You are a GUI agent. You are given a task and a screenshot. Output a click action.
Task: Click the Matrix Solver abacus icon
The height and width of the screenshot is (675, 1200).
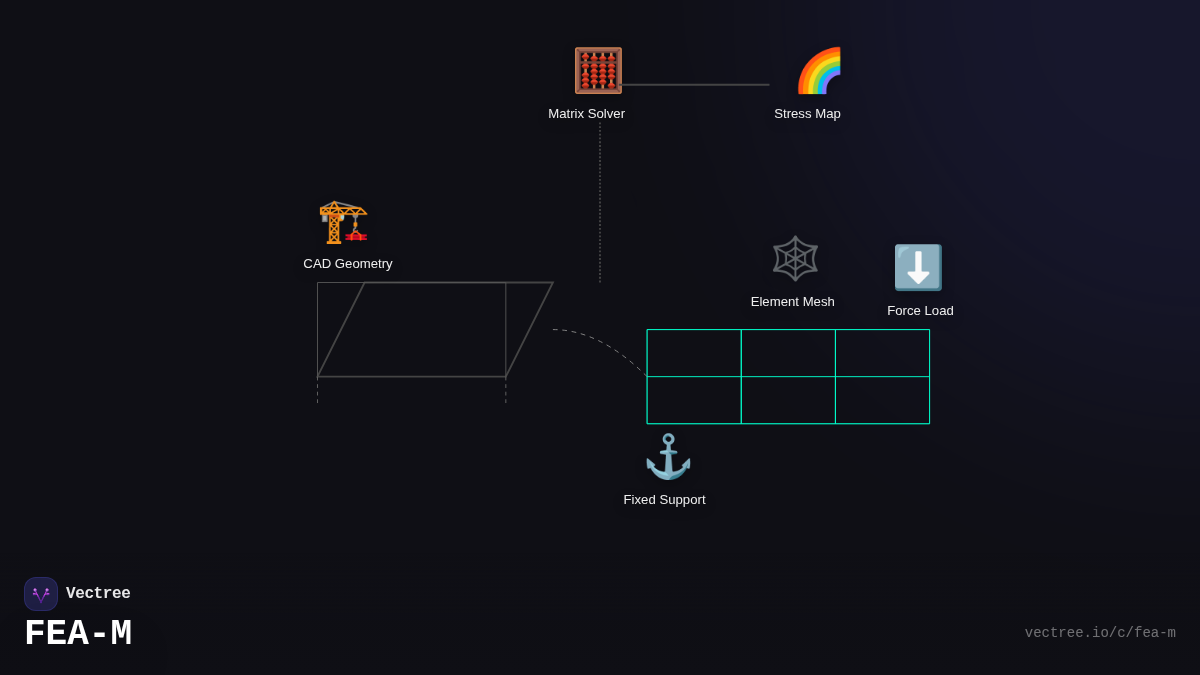598,71
